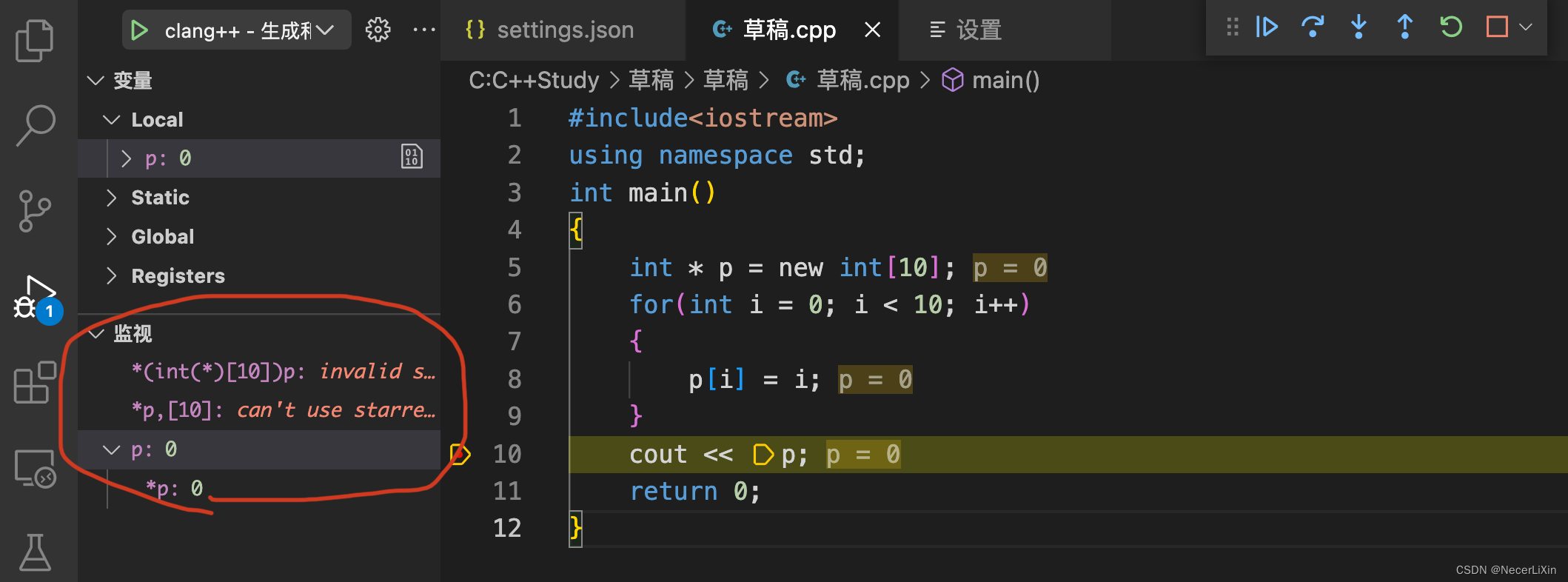Grab the debug toolbar drag handle
Screen dimensions: 1568x582
pos(1233,27)
